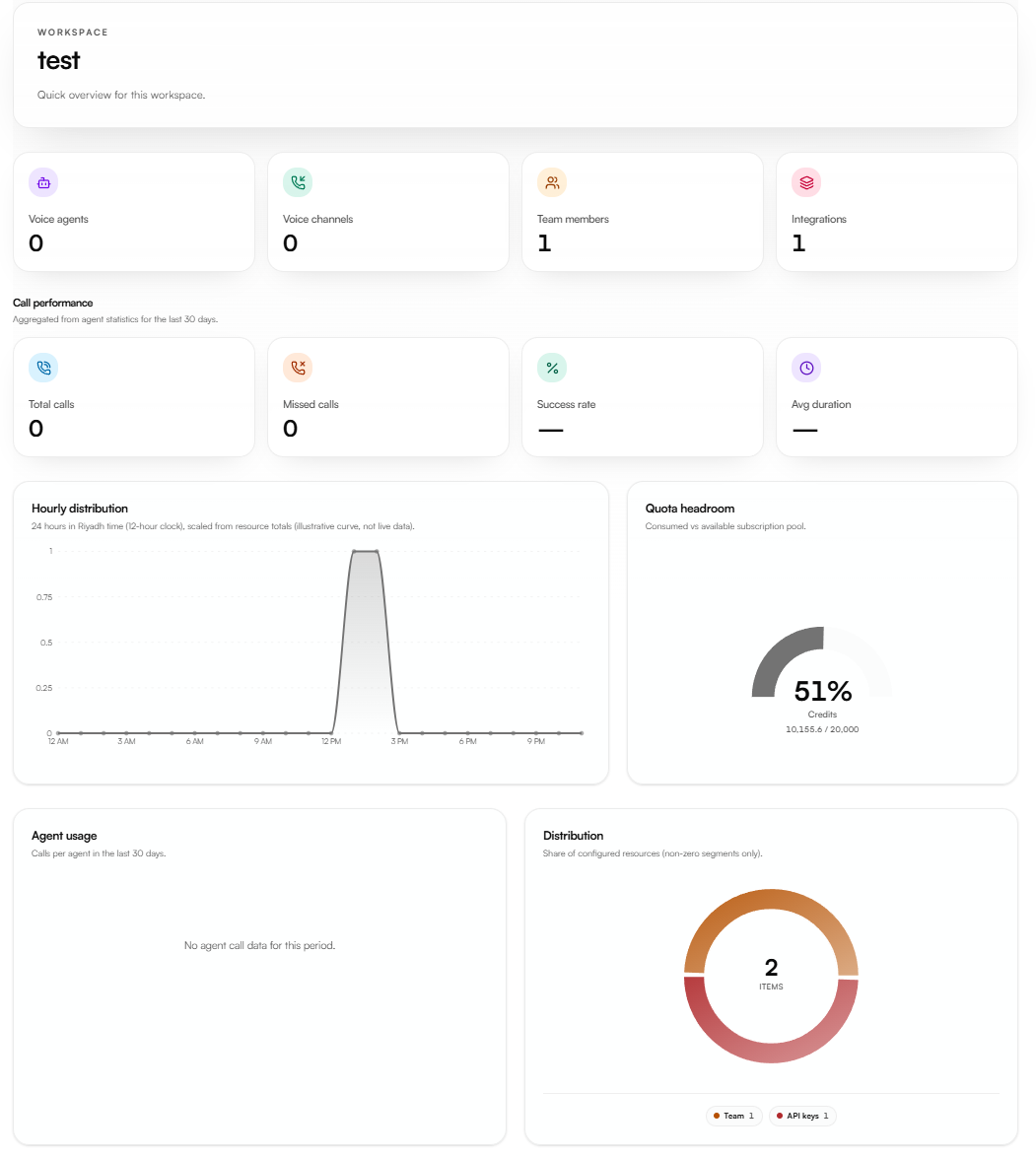Click the Voice agents robot icon
The width and height of the screenshot is (1036, 1158).
(43, 182)
